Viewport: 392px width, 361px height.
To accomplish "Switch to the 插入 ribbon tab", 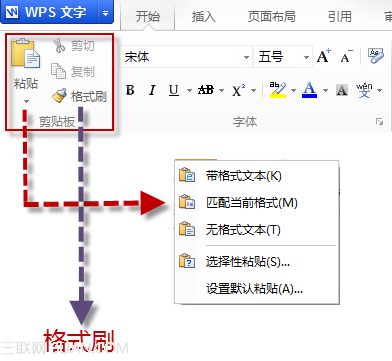I will (x=204, y=16).
